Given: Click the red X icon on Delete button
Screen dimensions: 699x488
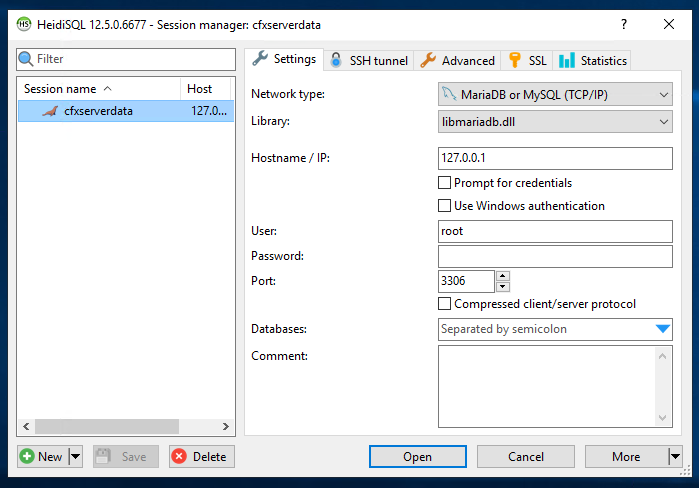Looking at the screenshot, I should pos(179,456).
